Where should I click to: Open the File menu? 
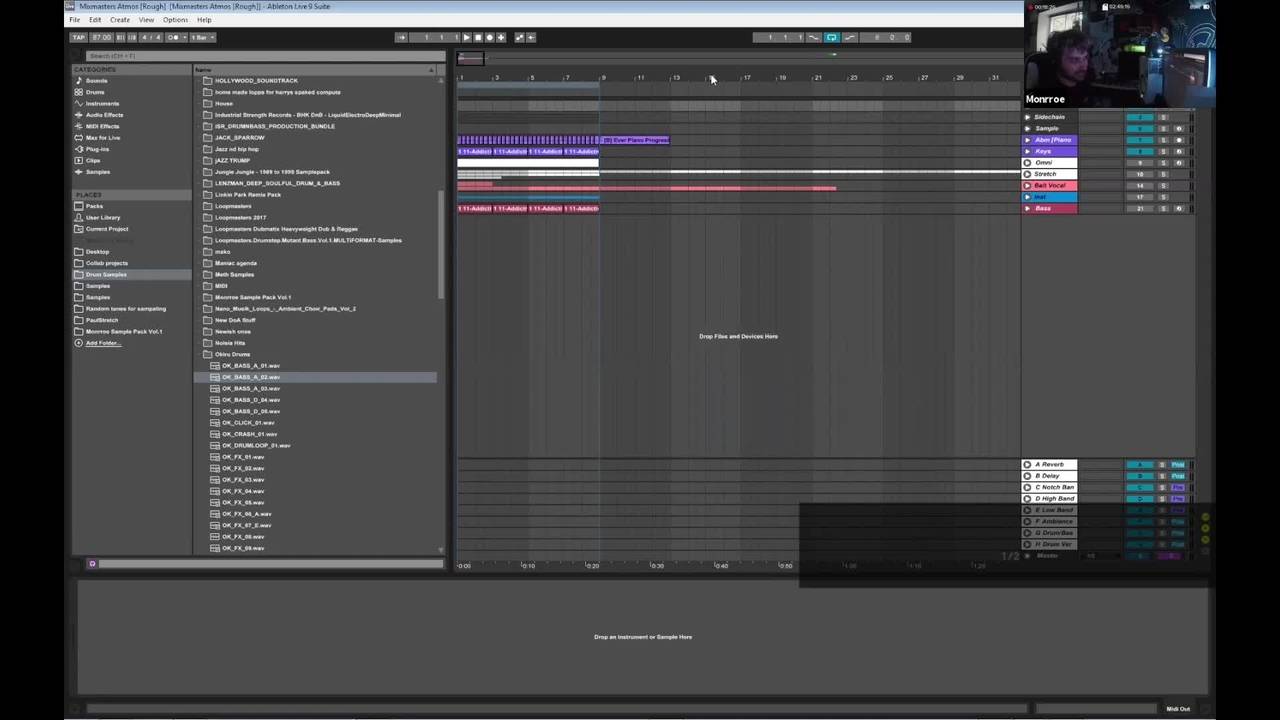(74, 20)
